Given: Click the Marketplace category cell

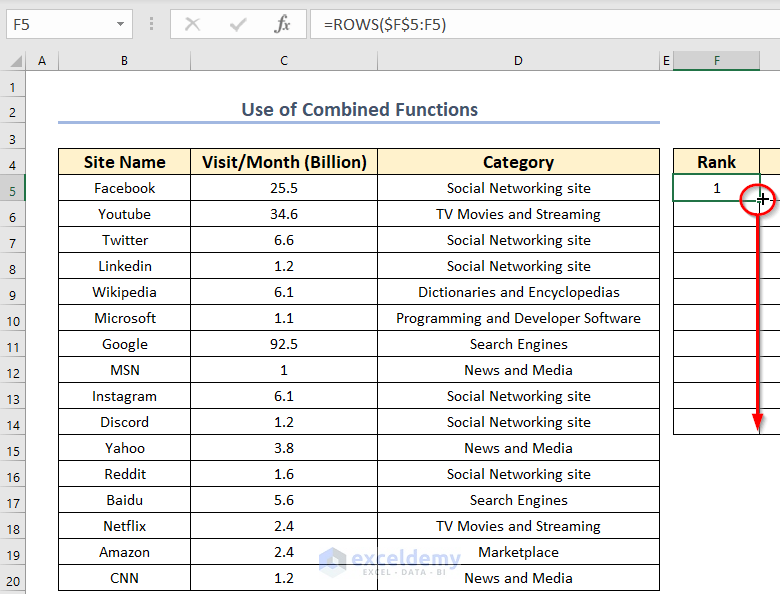Looking at the screenshot, I should click(x=518, y=552).
